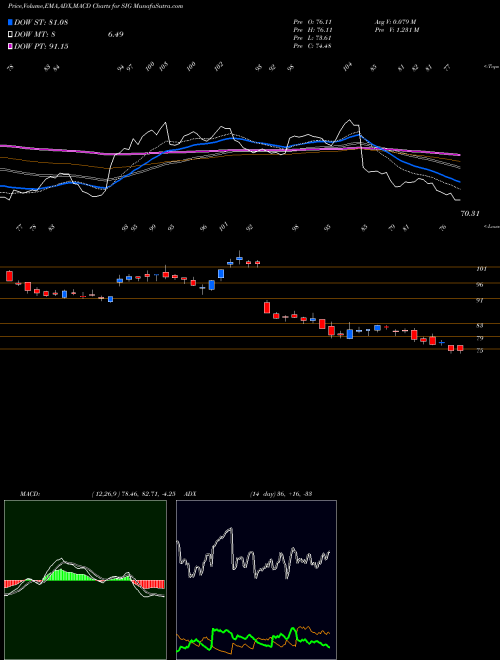Click the blue DOW ST legend swatch
Screen dimensions: 500x660
10,22
